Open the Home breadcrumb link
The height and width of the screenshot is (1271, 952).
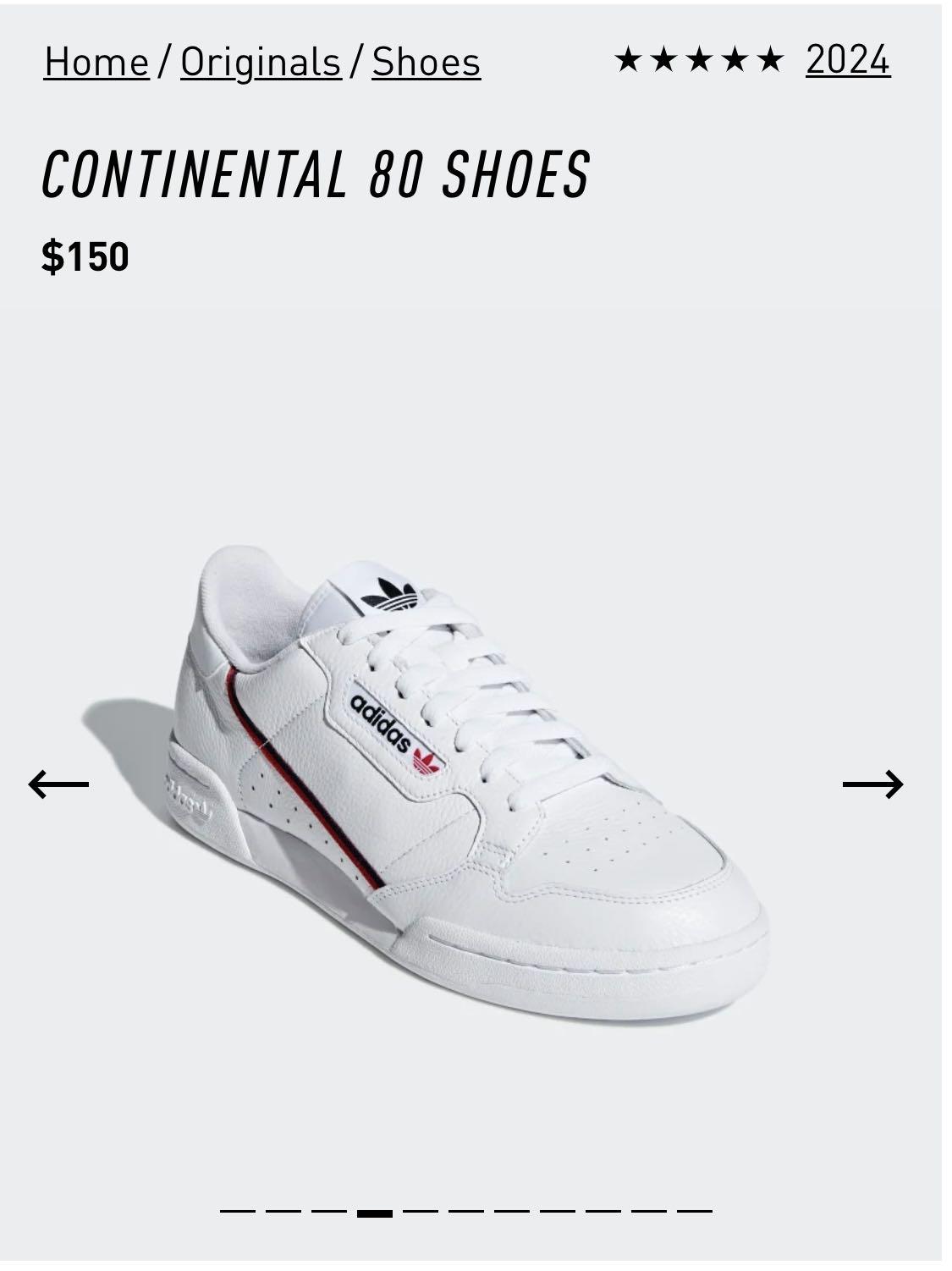tap(96, 62)
